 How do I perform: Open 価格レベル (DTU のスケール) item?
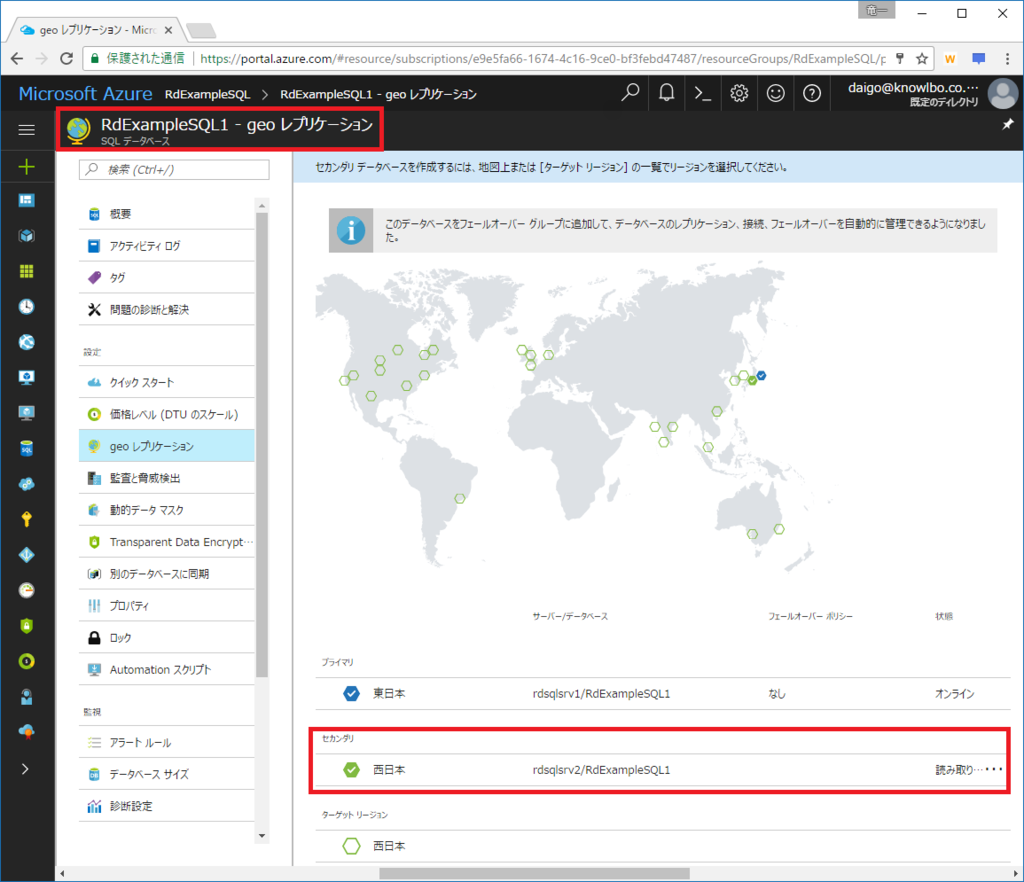(x=167, y=415)
